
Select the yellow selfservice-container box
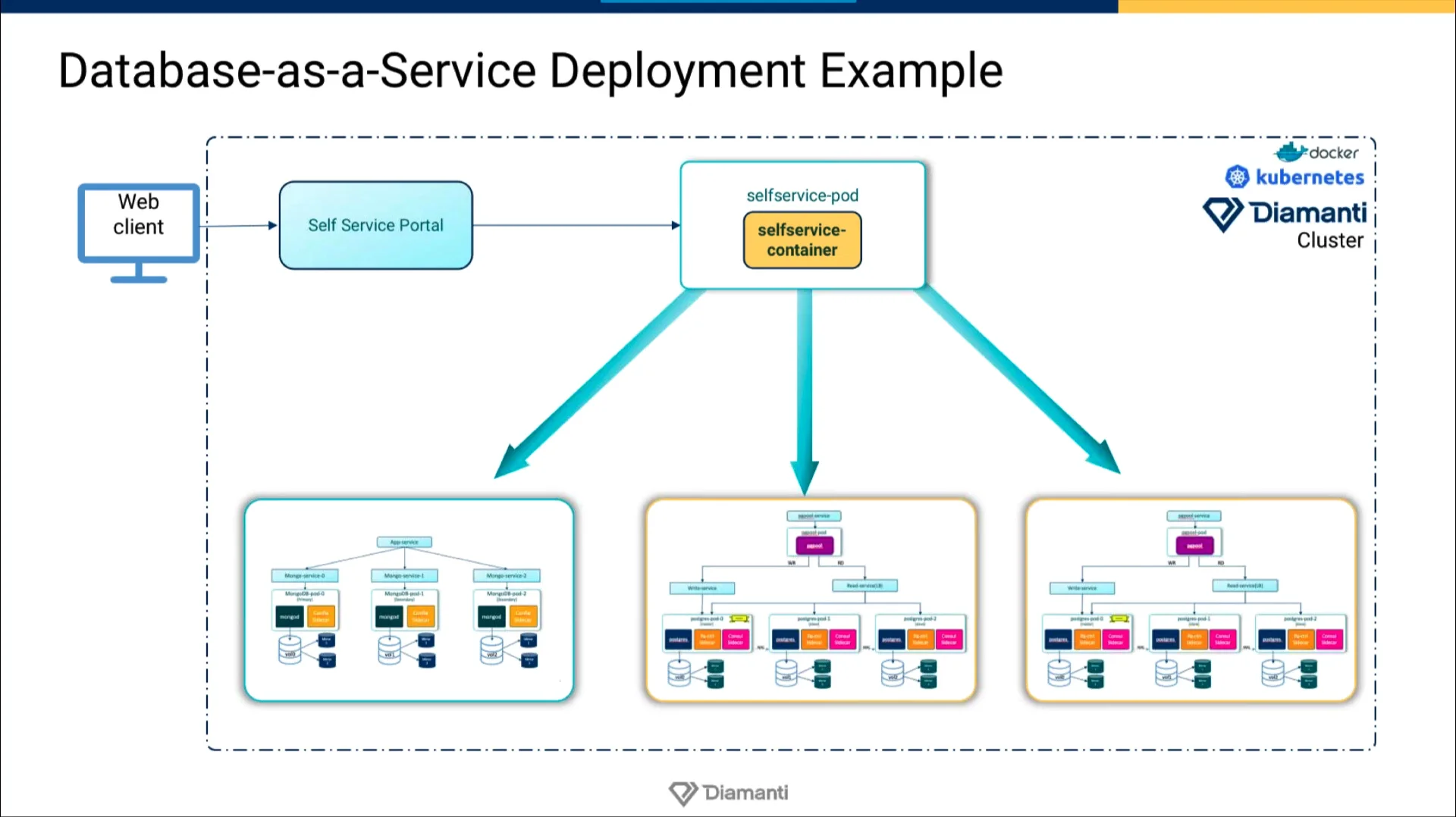click(x=802, y=240)
